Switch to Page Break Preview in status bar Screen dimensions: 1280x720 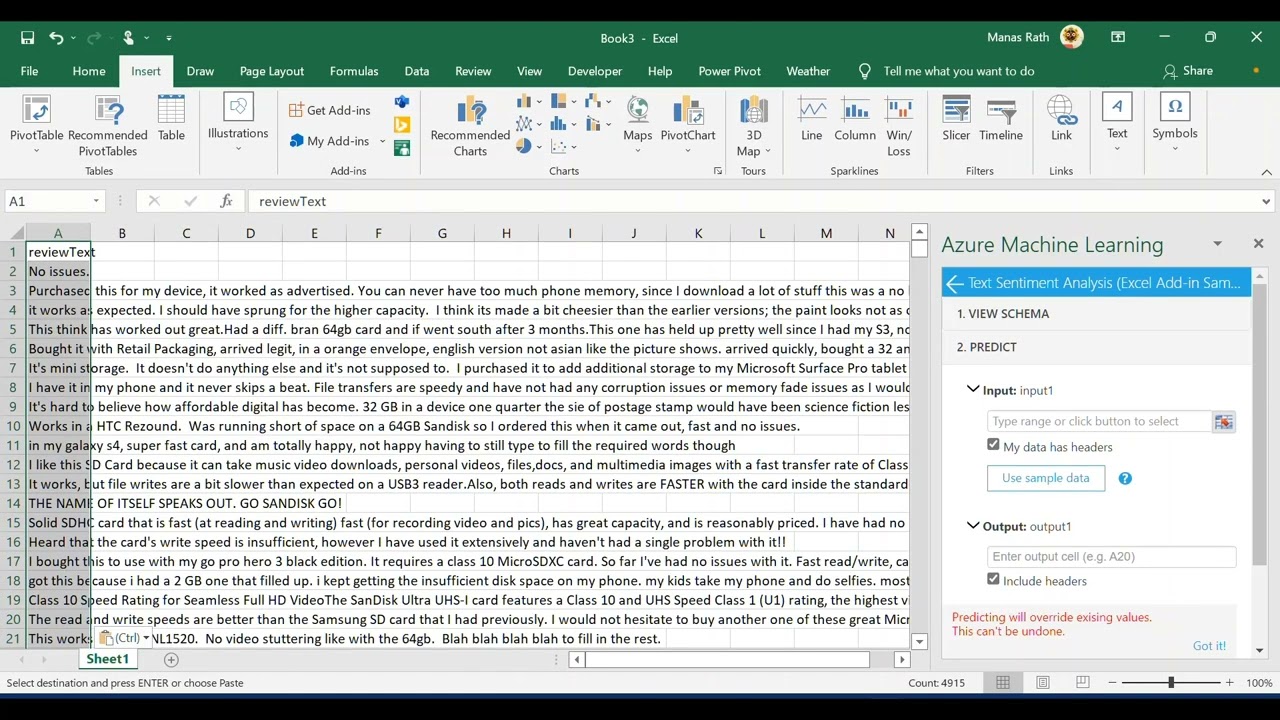coord(1083,682)
